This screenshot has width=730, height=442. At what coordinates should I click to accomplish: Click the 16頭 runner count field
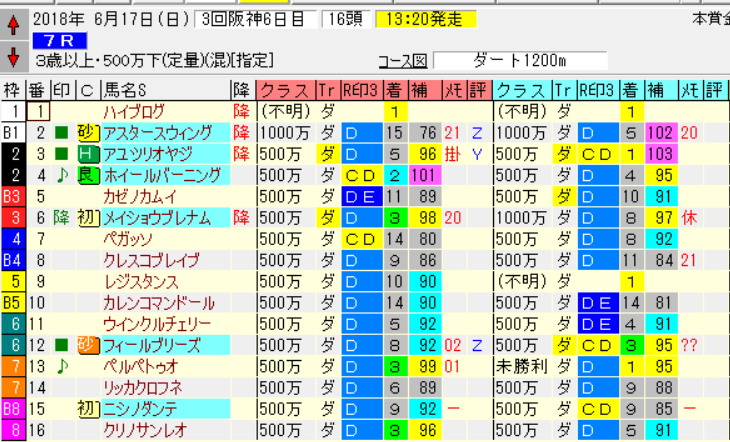[x=346, y=20]
